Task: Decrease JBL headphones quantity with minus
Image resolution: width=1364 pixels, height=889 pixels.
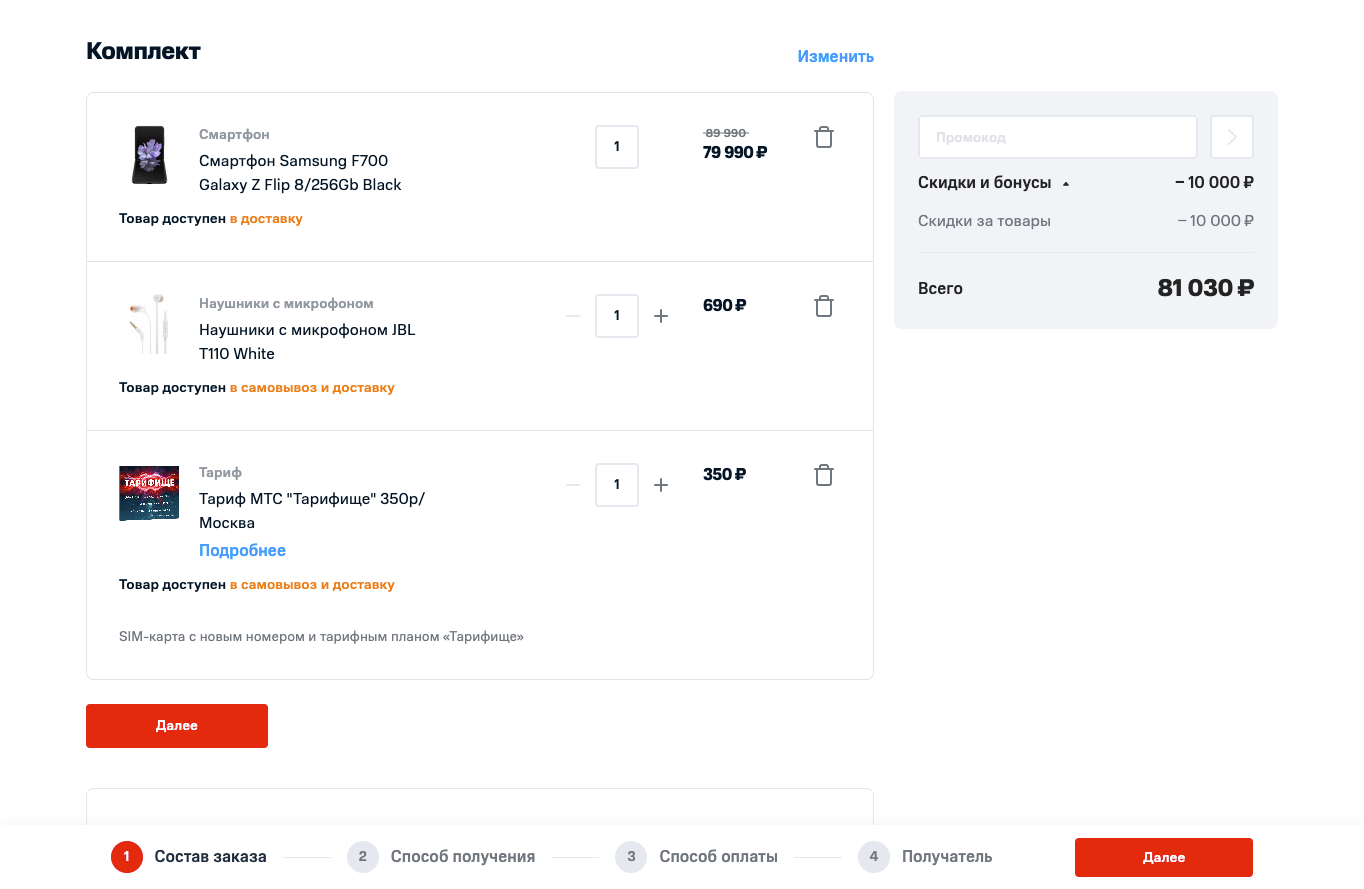Action: (x=573, y=316)
